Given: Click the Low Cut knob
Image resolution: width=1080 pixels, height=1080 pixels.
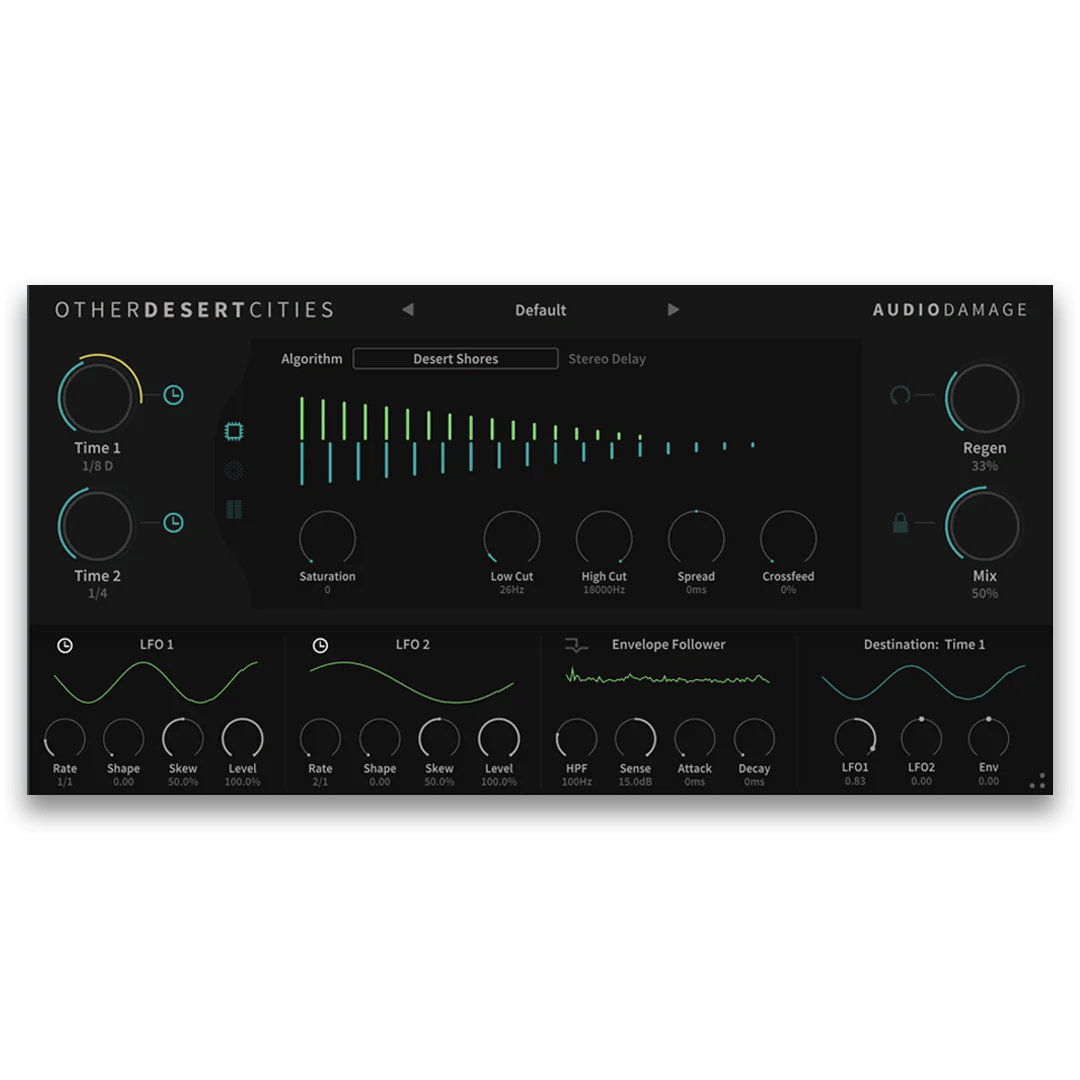Looking at the screenshot, I should tap(512, 538).
